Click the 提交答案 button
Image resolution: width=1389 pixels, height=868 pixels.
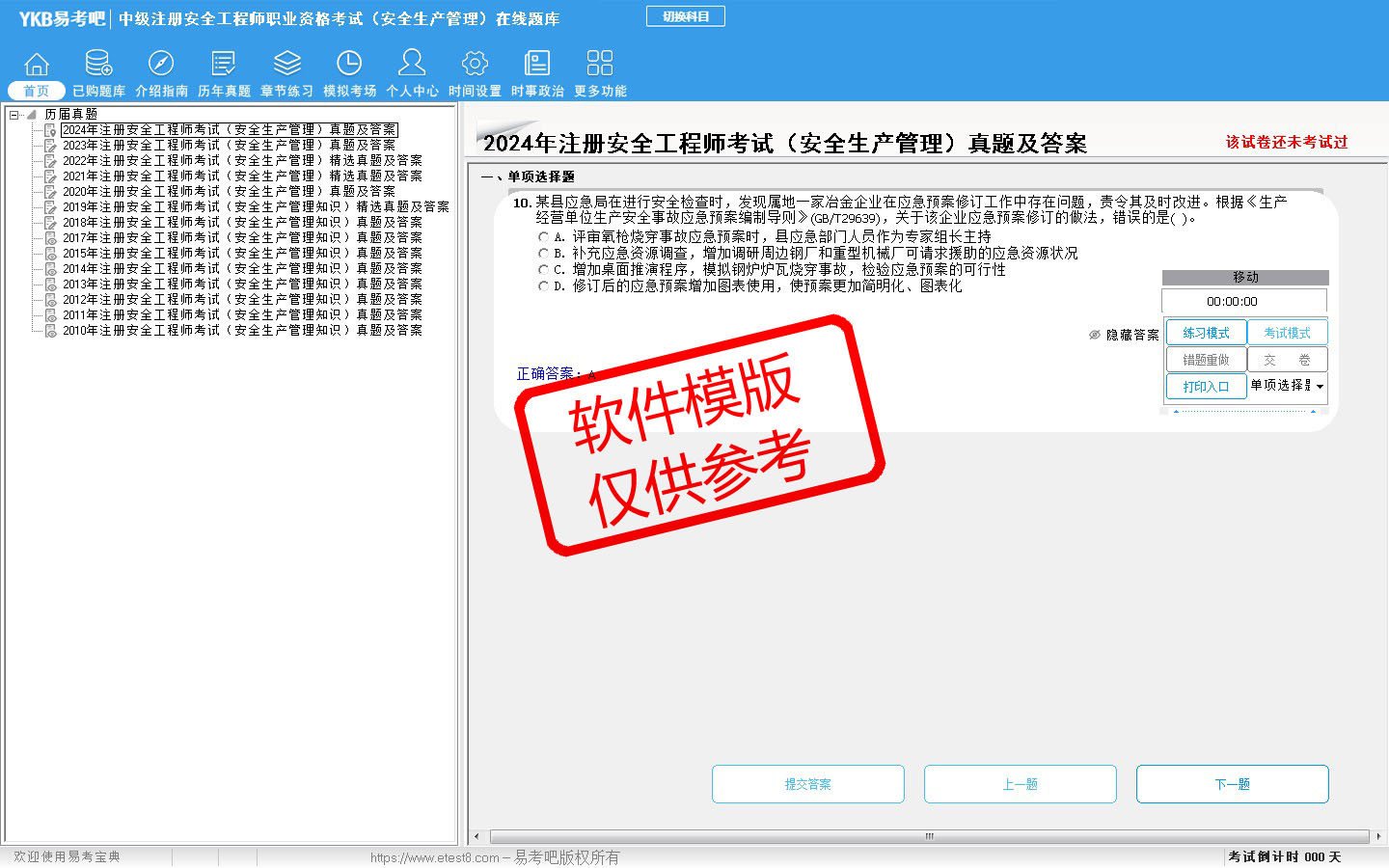point(807,784)
